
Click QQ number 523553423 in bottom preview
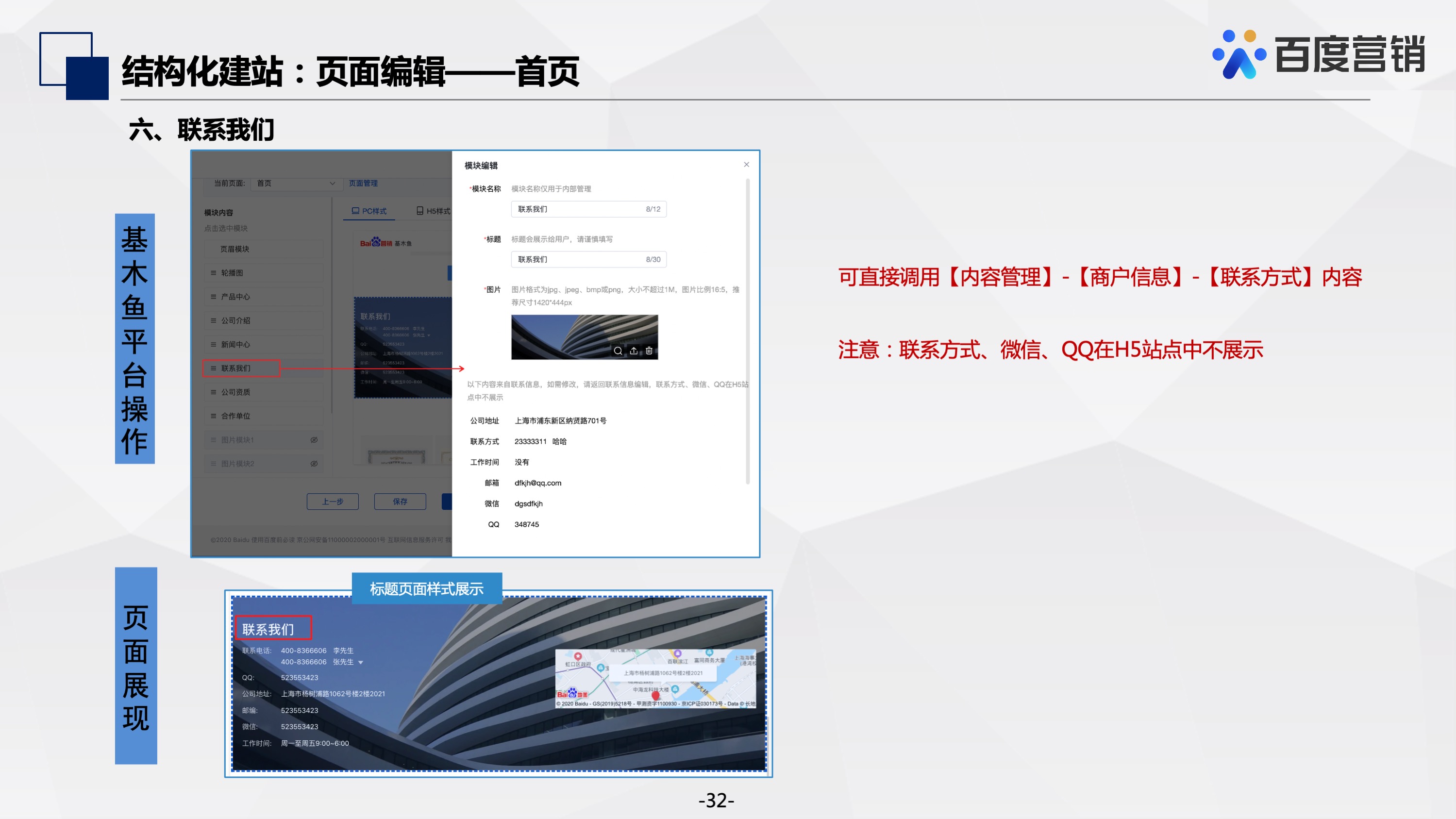pyautogui.click(x=299, y=678)
